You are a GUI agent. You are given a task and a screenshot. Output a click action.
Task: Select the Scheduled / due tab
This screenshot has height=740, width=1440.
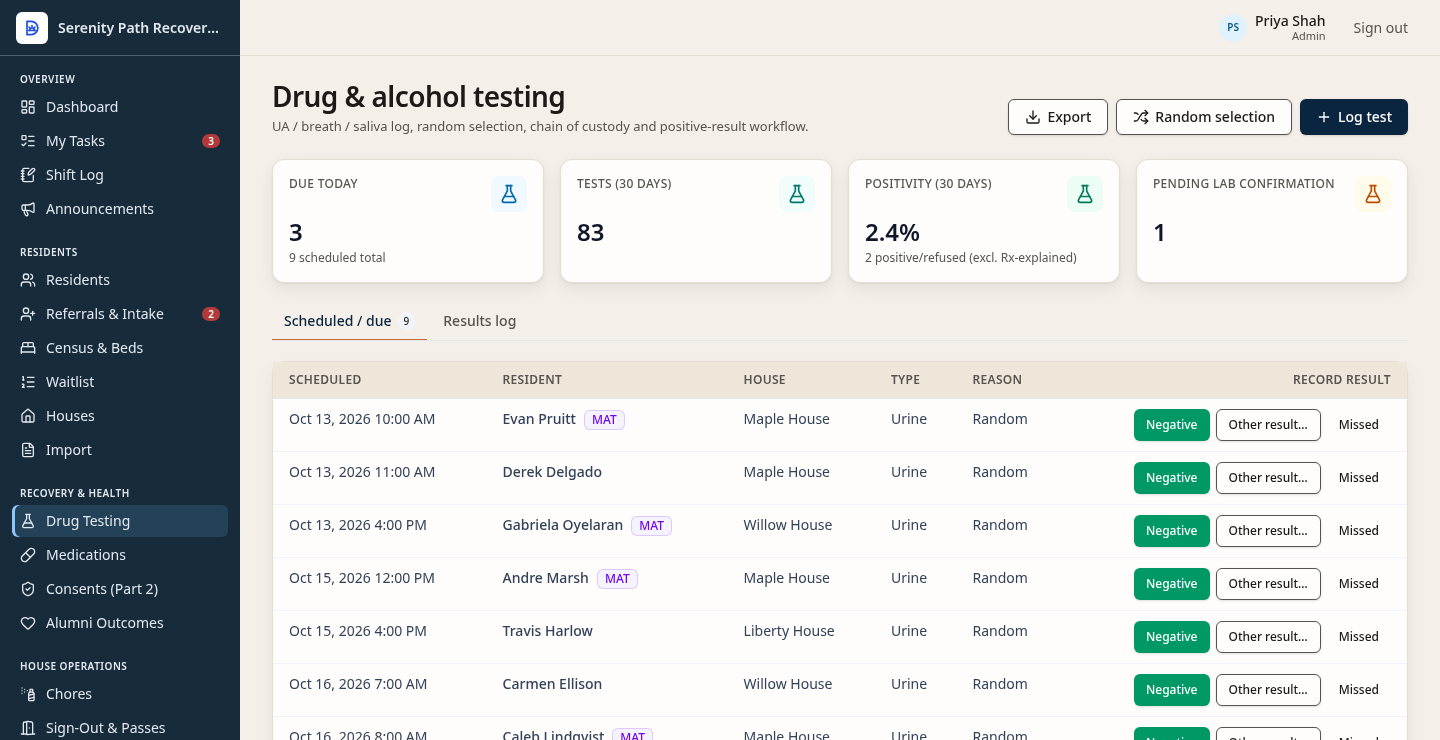click(349, 321)
